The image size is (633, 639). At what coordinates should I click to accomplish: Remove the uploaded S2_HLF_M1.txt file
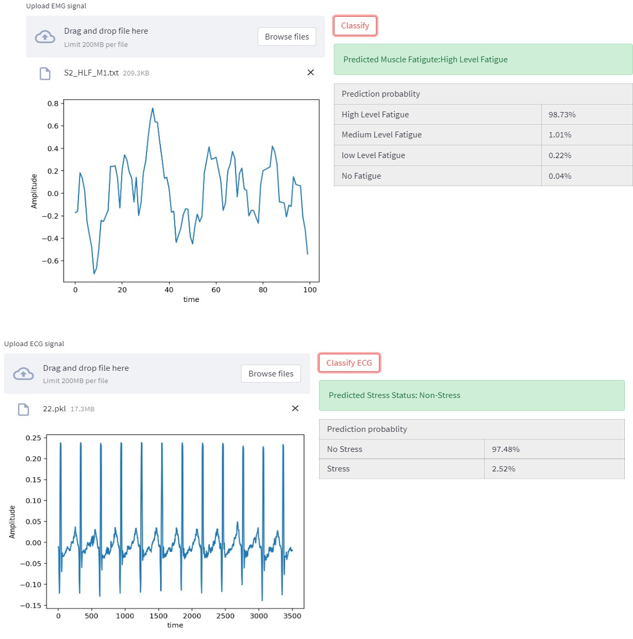tap(310, 73)
